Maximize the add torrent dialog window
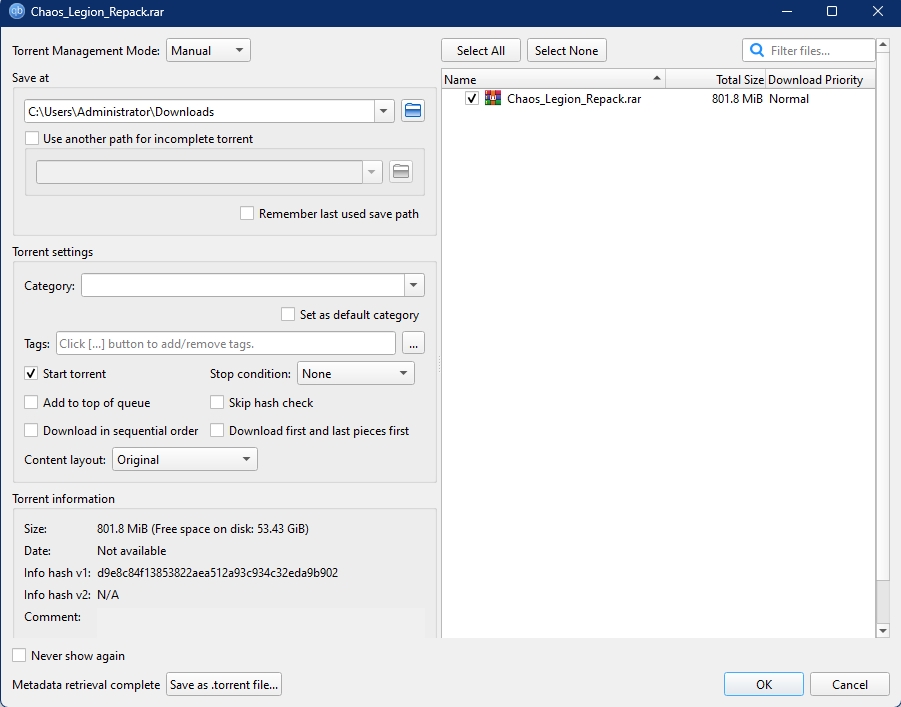 [x=831, y=11]
